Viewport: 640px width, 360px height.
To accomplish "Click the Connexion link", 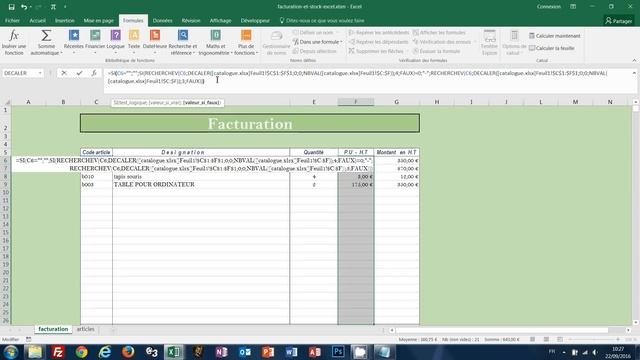I will 549,7.
